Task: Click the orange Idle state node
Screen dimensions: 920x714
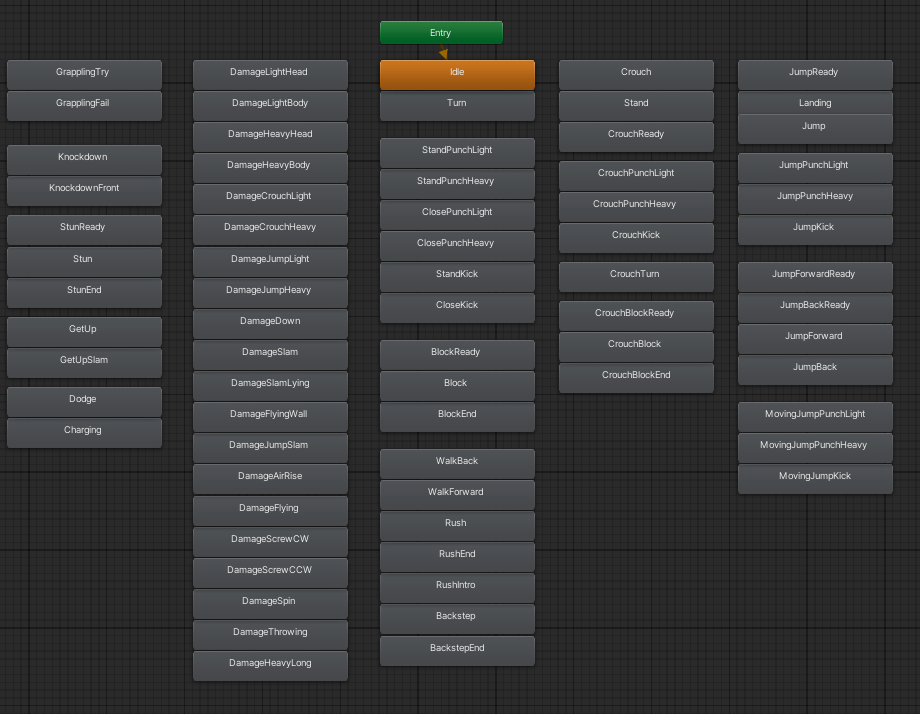Action: (x=457, y=73)
